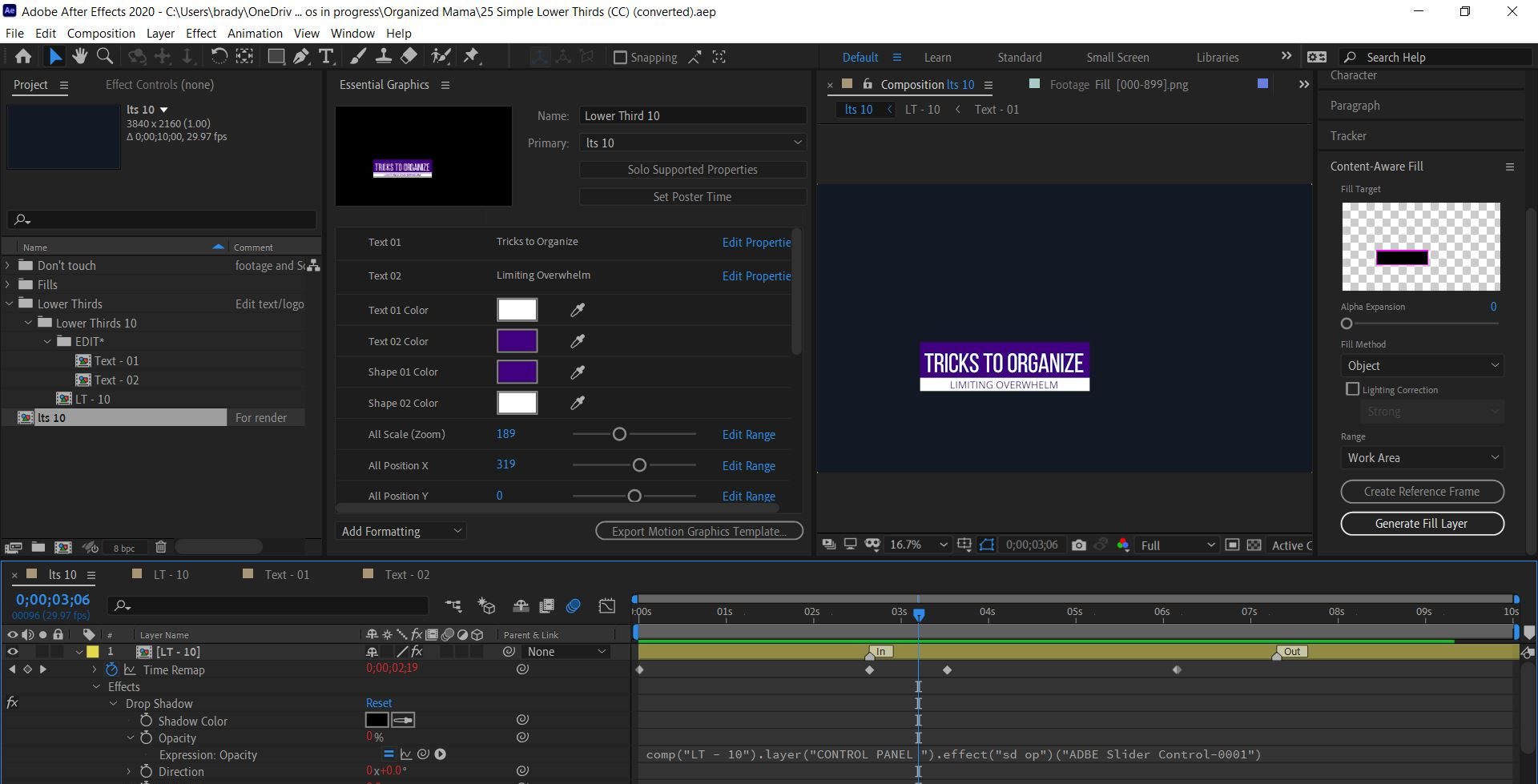Expand the Don't touch folder

[x=8, y=265]
